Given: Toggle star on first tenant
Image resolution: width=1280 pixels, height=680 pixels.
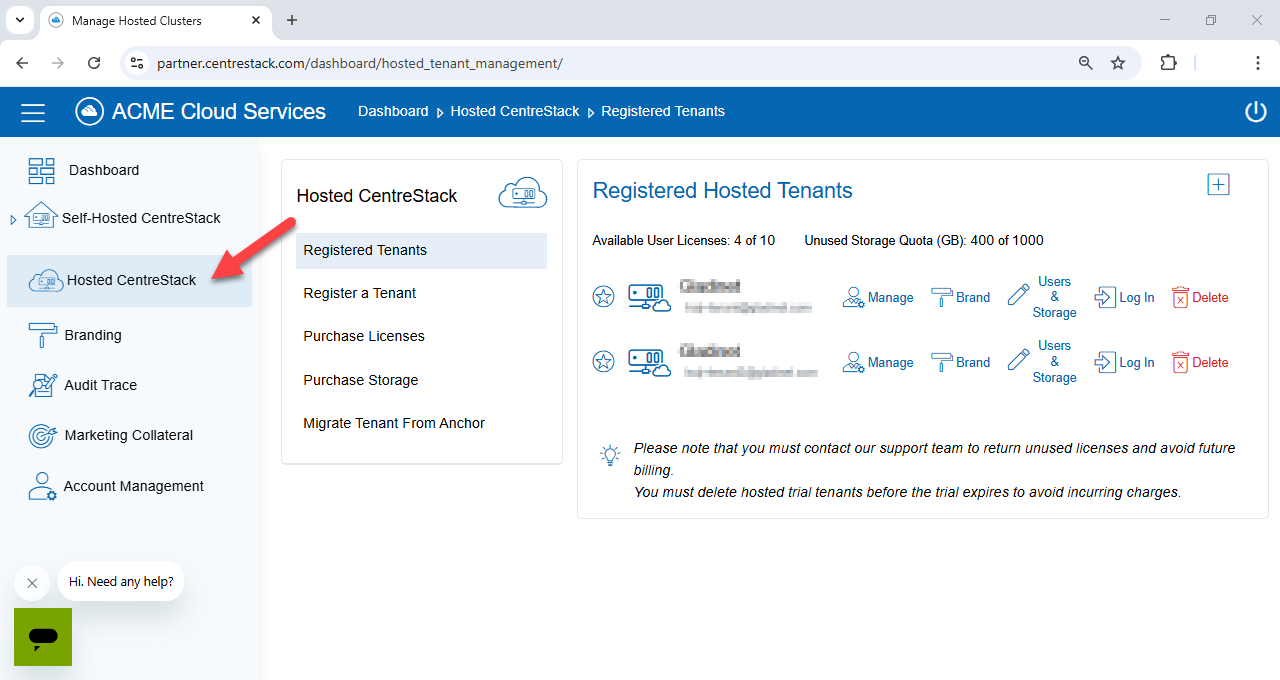Looking at the screenshot, I should (x=604, y=297).
